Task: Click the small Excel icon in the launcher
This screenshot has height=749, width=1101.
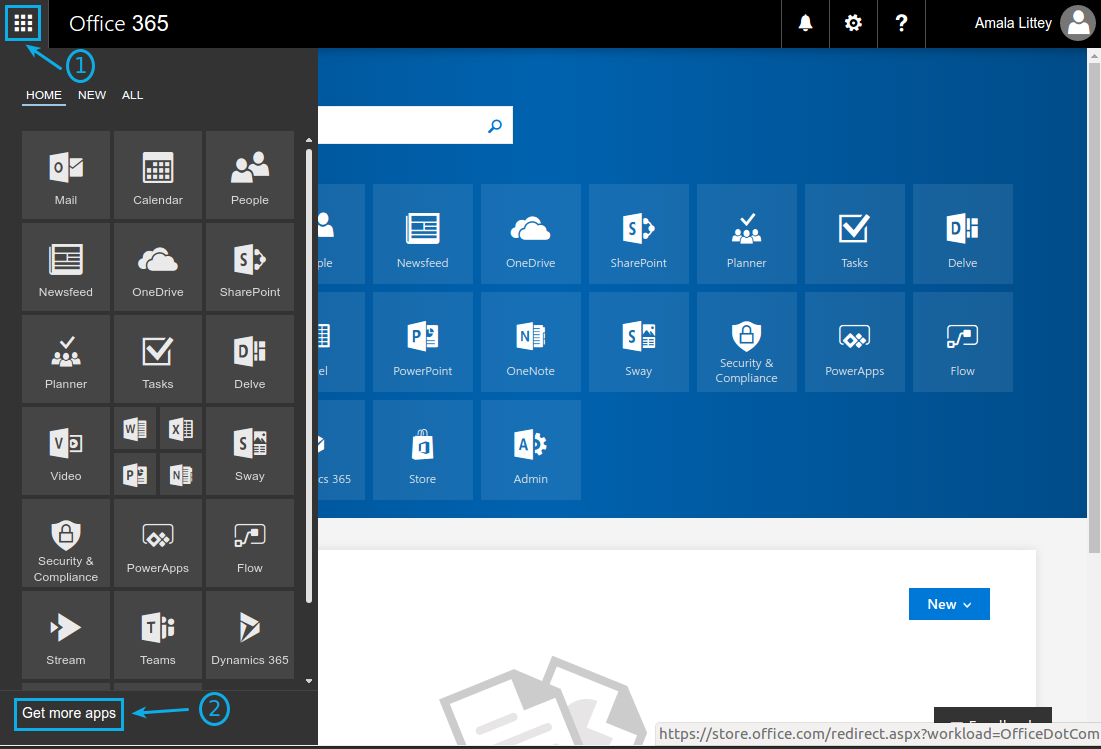Action: coord(181,428)
